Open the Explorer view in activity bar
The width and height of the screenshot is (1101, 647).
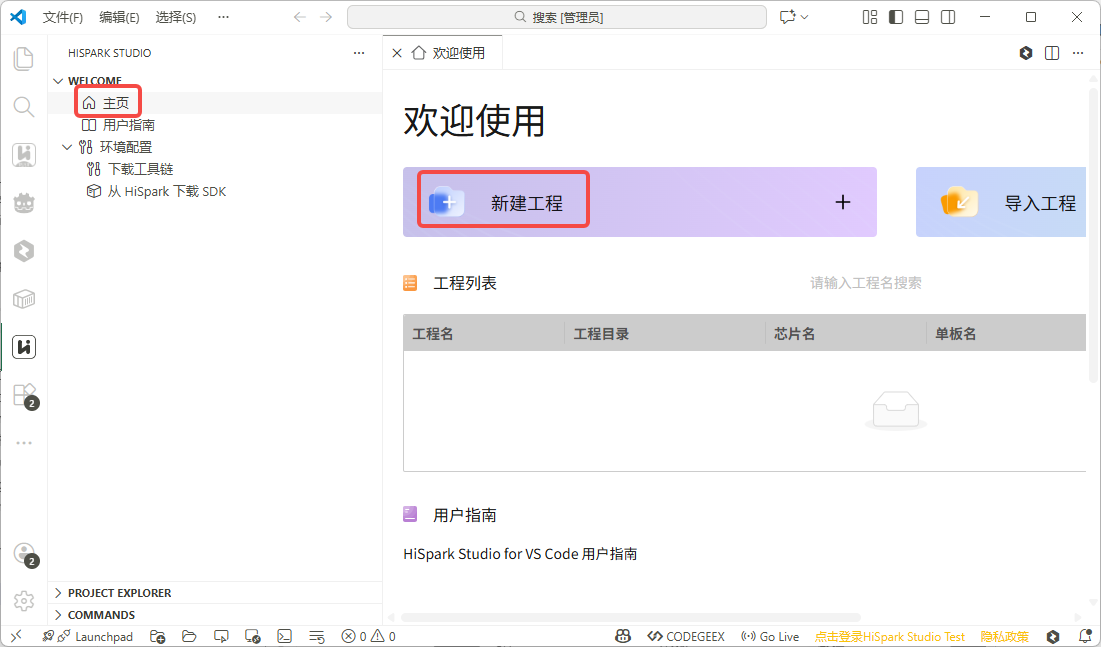[24, 59]
